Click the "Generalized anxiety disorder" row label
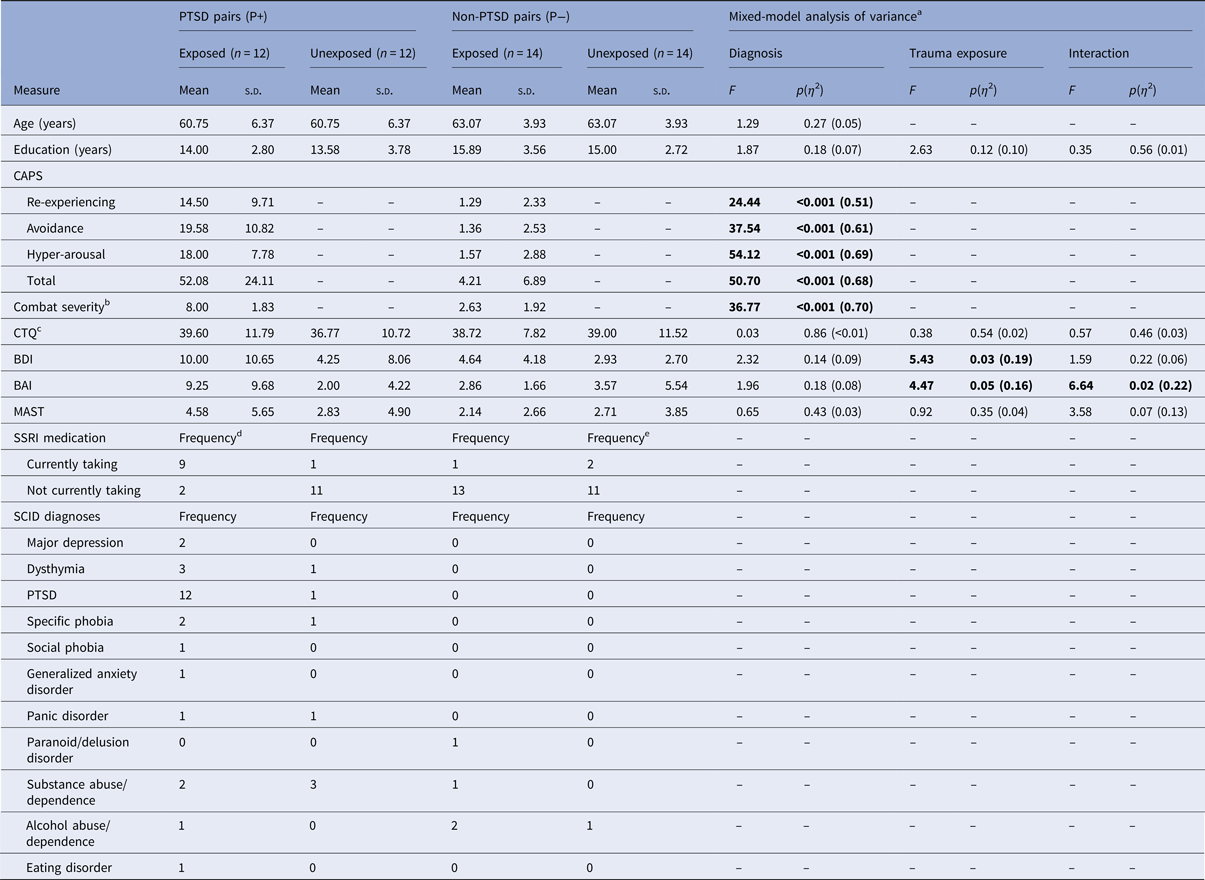Image resolution: width=1205 pixels, height=880 pixels. (x=82, y=681)
